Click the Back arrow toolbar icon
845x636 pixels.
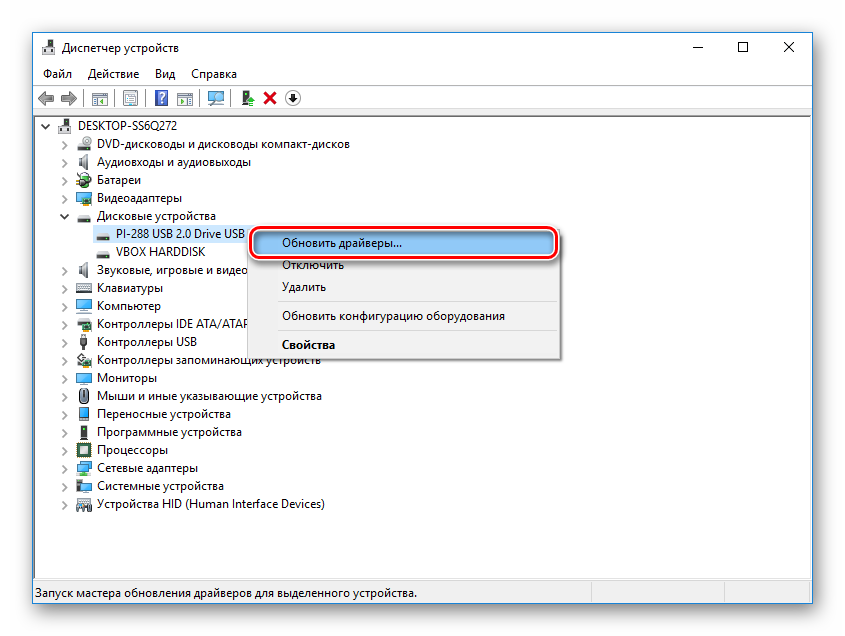pos(46,98)
